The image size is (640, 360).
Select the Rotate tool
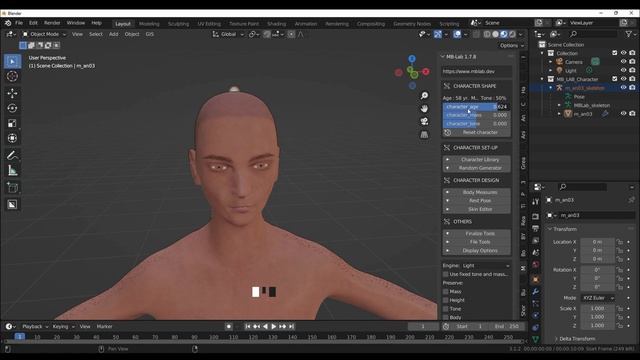pyautogui.click(x=12, y=108)
